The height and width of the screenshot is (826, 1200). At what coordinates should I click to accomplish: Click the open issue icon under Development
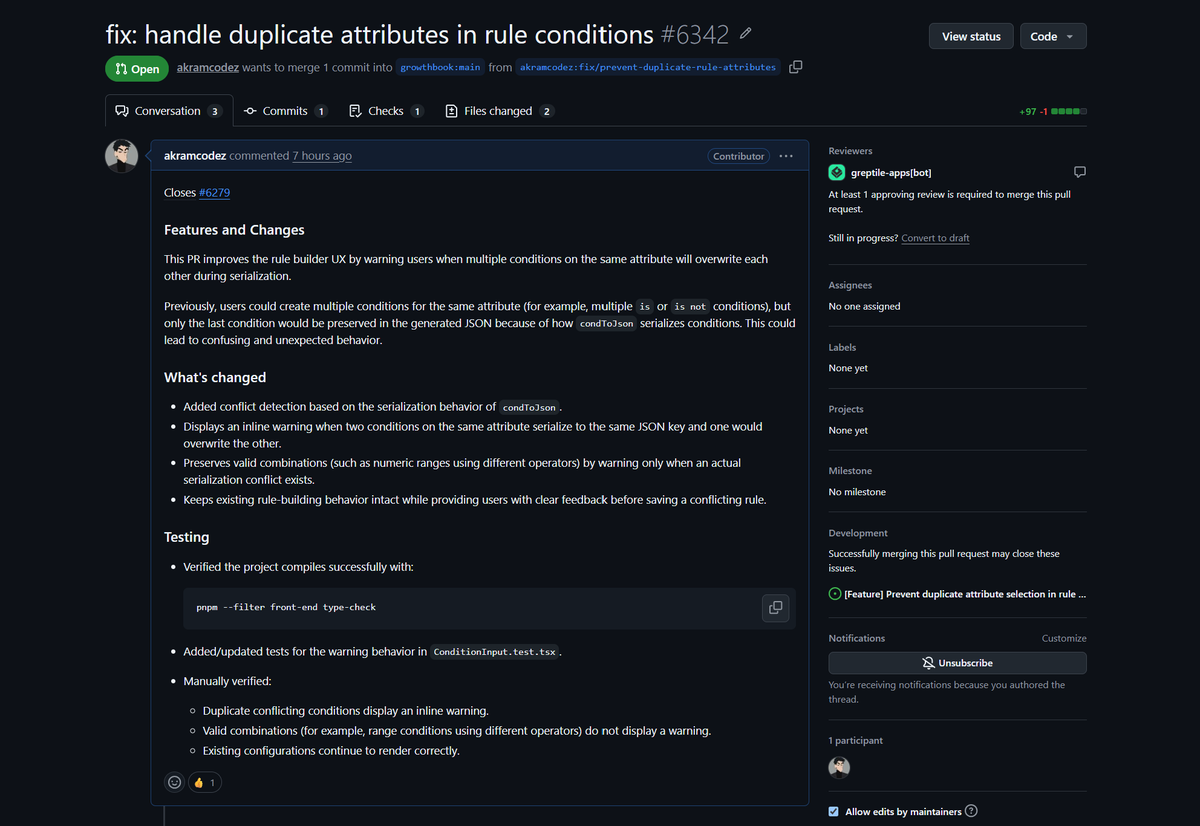[x=835, y=594]
